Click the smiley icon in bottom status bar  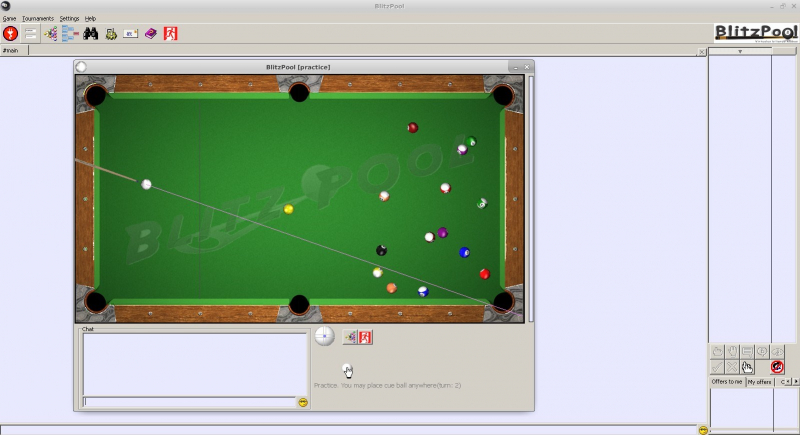click(x=703, y=430)
